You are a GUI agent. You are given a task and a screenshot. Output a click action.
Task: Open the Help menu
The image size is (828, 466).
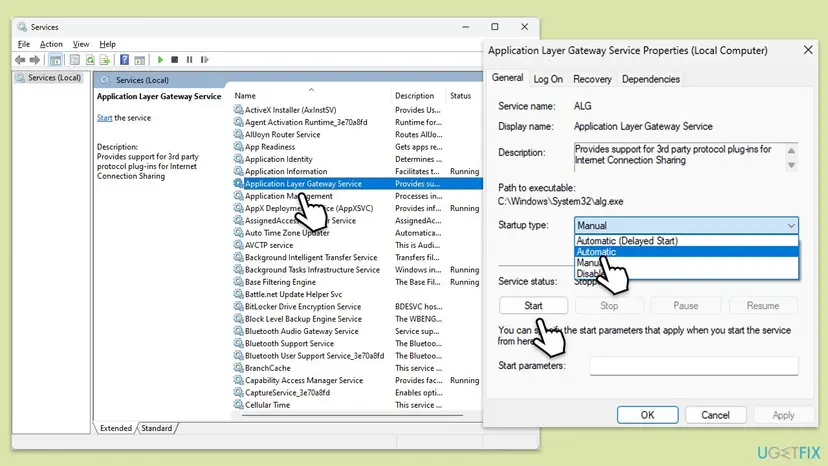(x=108, y=44)
